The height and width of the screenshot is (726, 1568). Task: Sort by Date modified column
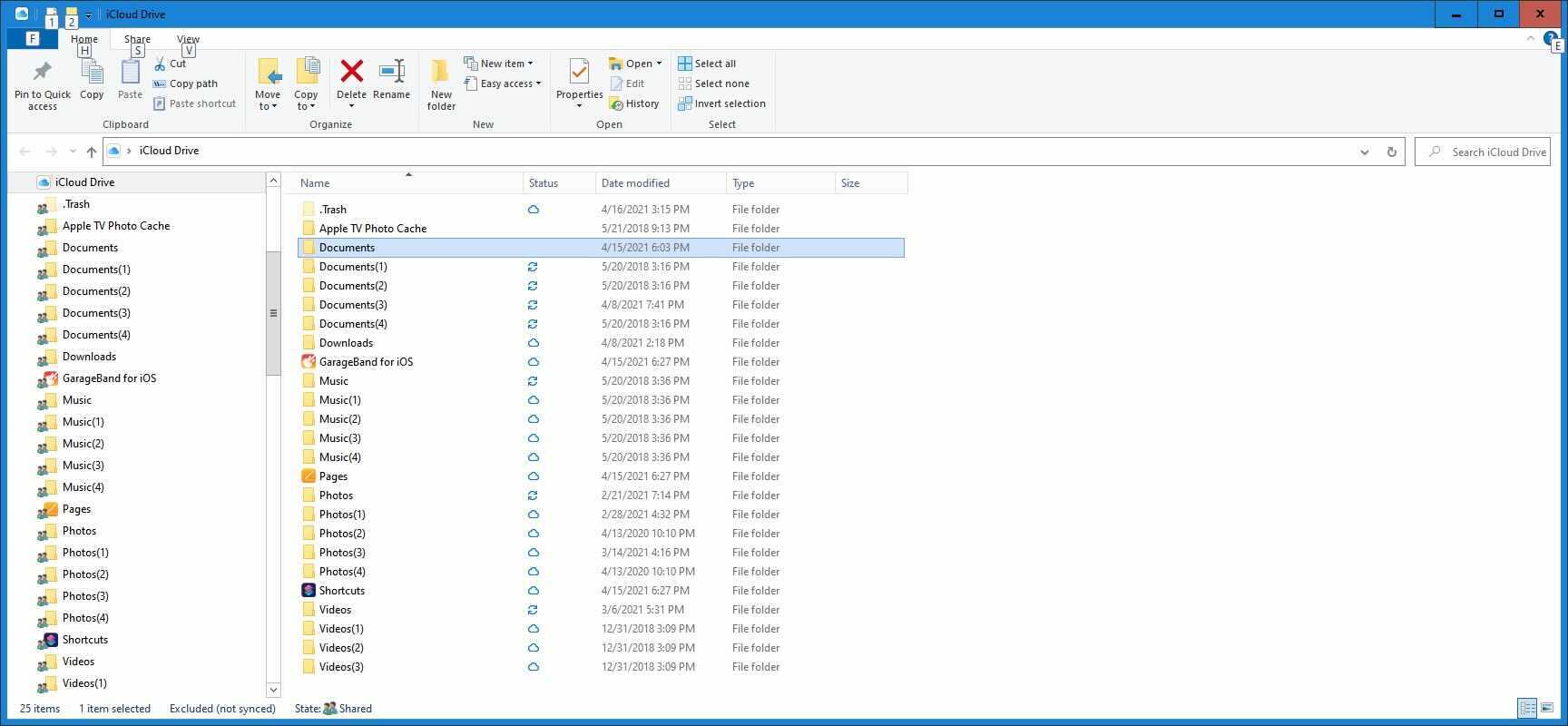click(661, 183)
